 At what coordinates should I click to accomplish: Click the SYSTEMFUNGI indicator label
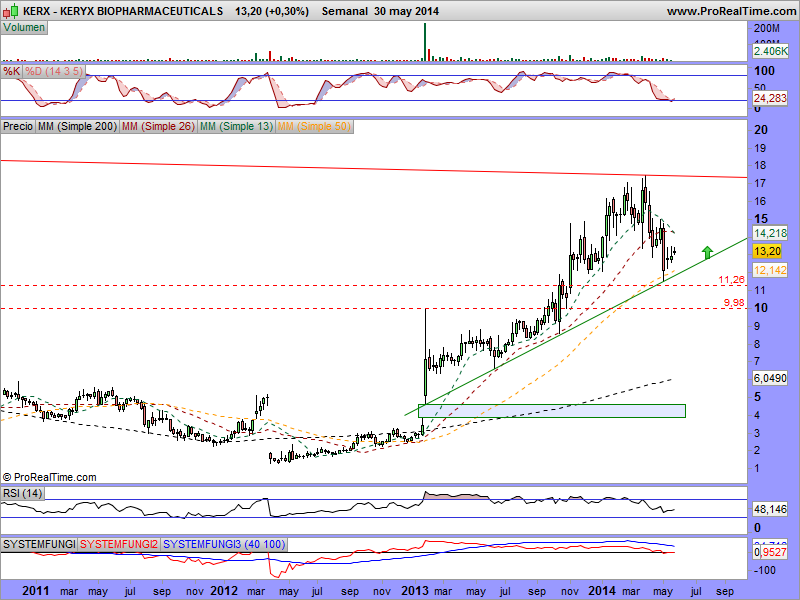coord(39,544)
